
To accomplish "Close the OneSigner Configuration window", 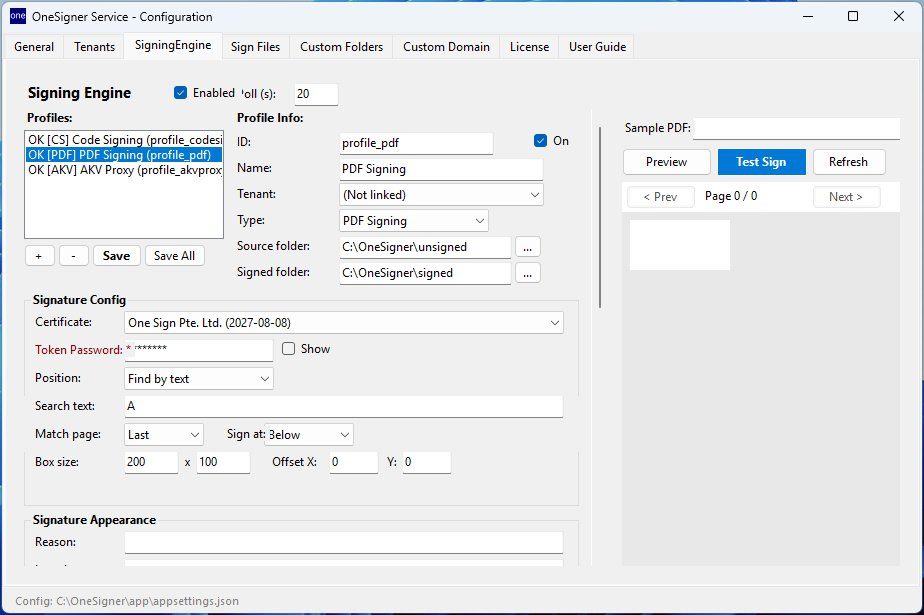I will [x=898, y=16].
